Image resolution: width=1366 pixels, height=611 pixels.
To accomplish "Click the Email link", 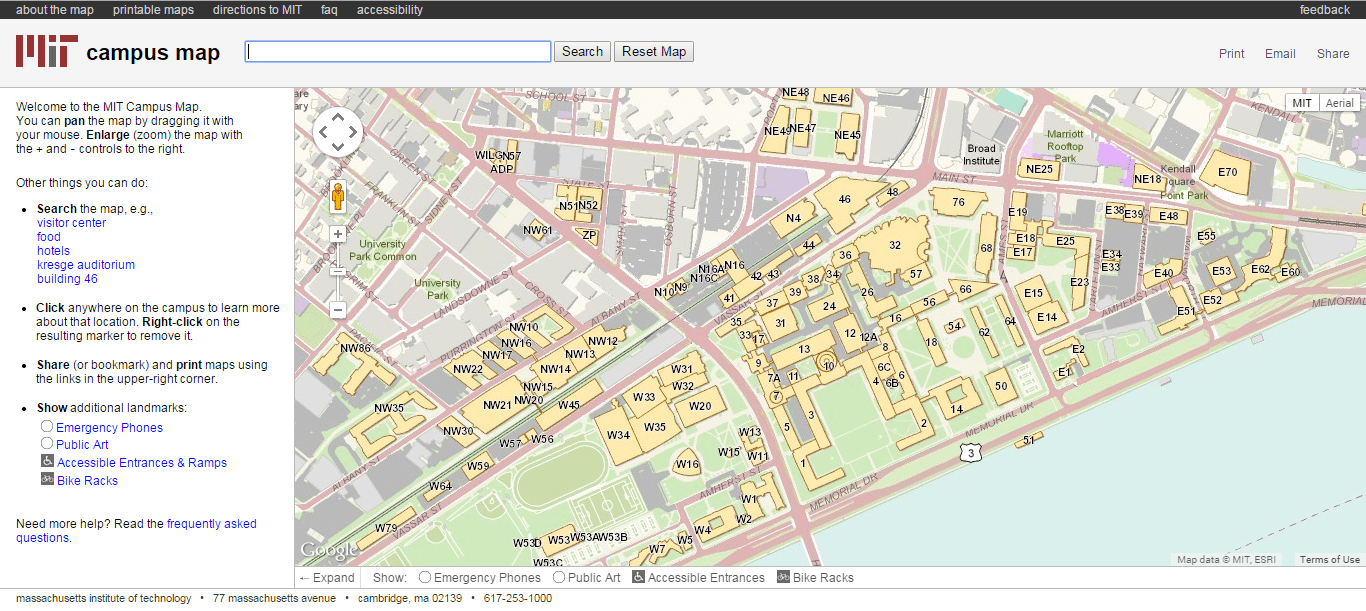I will click(x=1280, y=54).
